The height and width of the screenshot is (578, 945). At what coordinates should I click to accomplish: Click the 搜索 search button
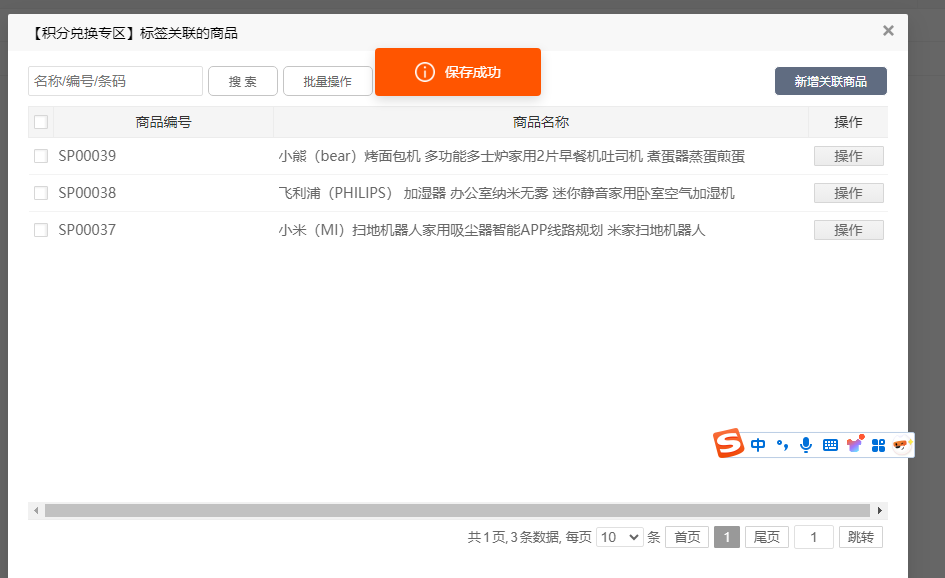click(x=242, y=81)
